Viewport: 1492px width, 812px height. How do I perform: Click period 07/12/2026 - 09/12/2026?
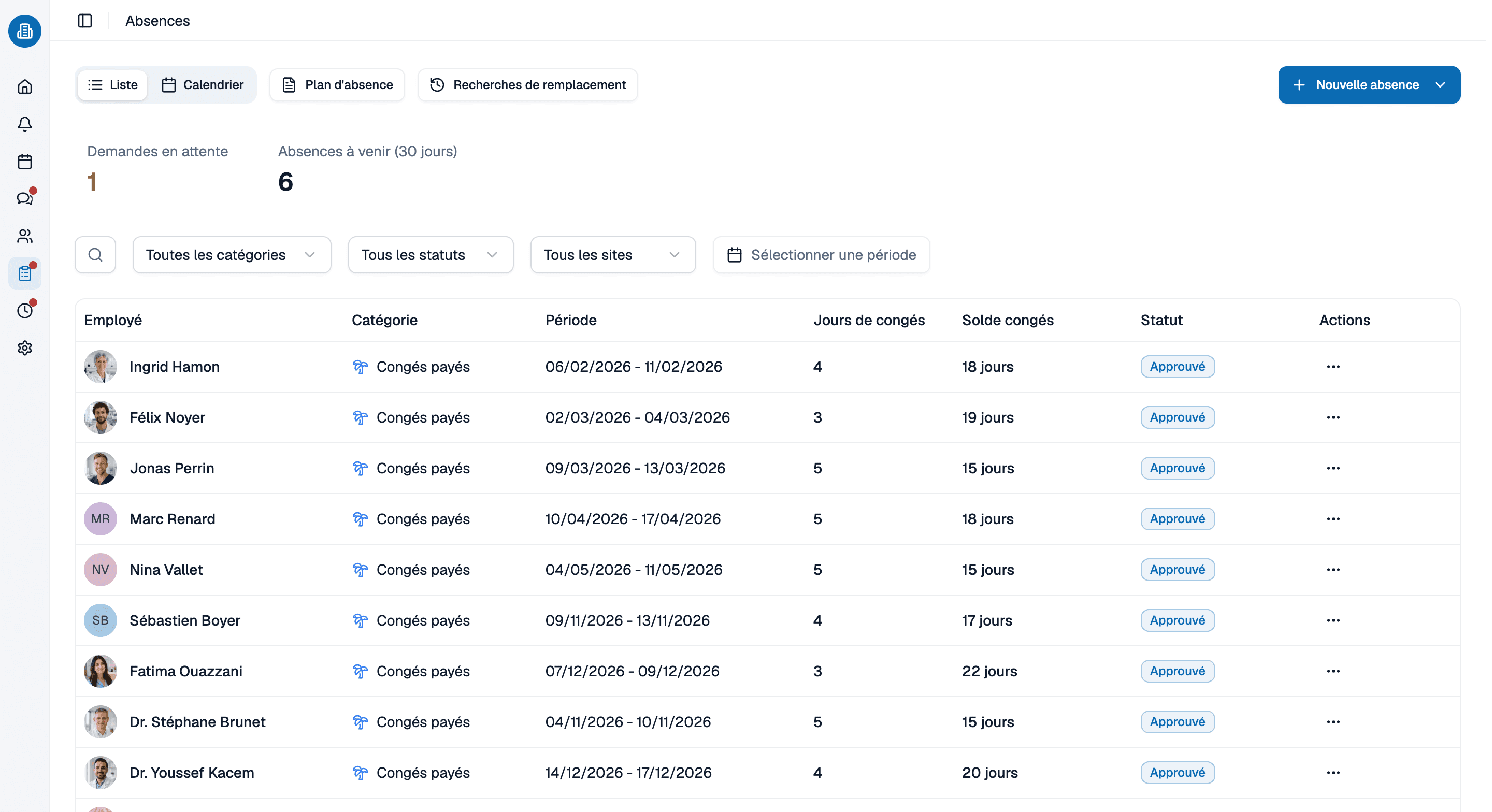[x=633, y=671]
